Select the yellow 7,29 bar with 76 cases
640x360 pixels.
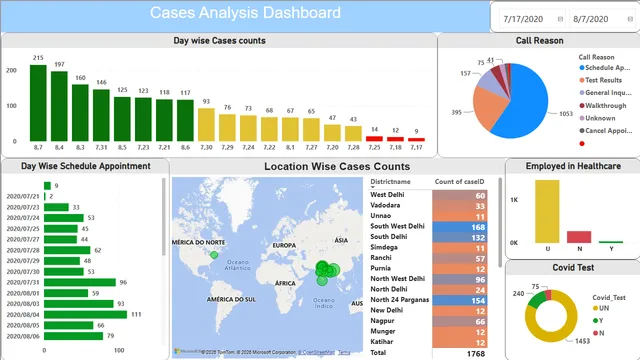point(227,128)
